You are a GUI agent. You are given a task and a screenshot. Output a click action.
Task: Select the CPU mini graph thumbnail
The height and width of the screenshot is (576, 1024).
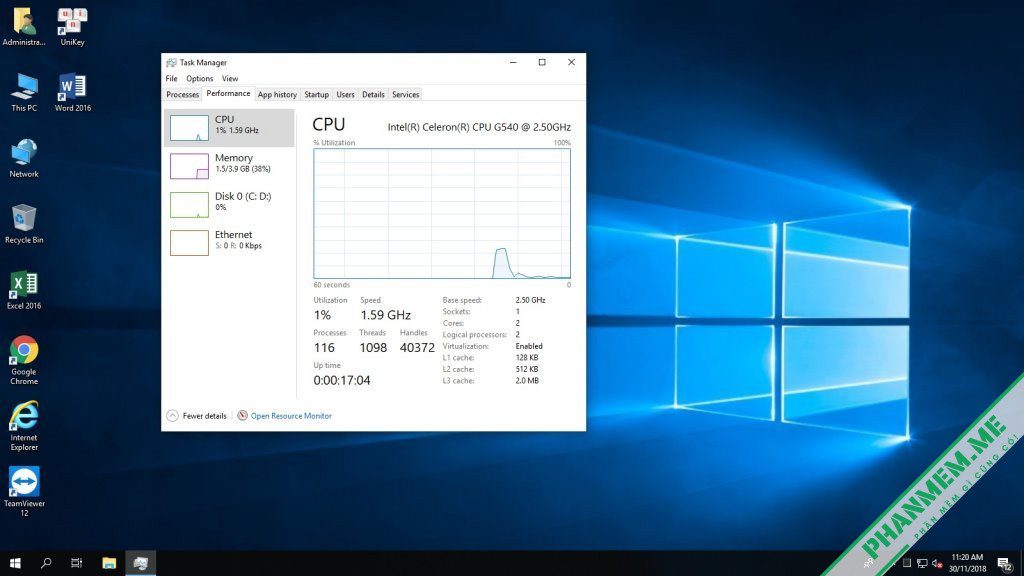point(189,128)
